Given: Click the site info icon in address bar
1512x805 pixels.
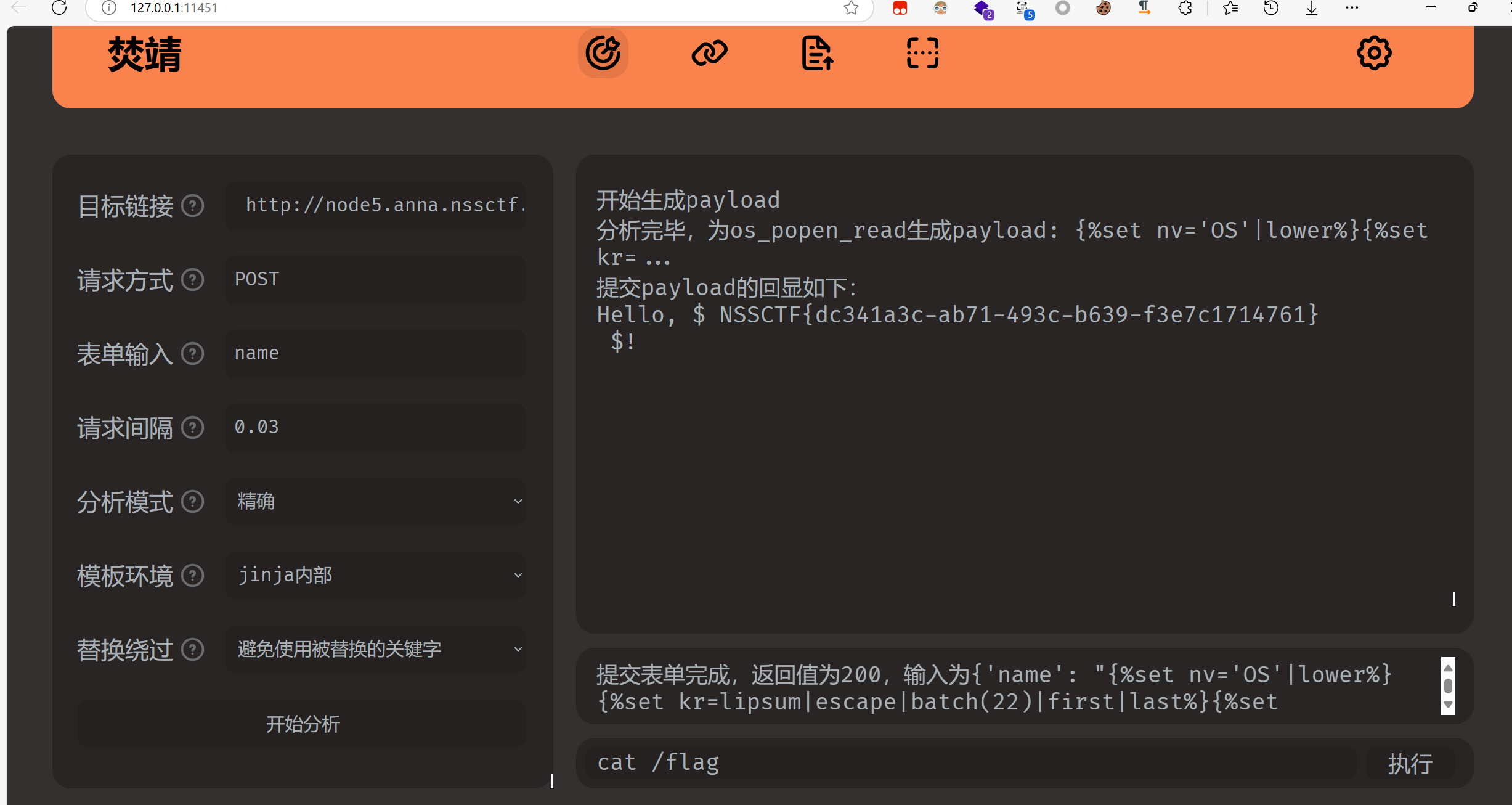Looking at the screenshot, I should pyautogui.click(x=109, y=8).
